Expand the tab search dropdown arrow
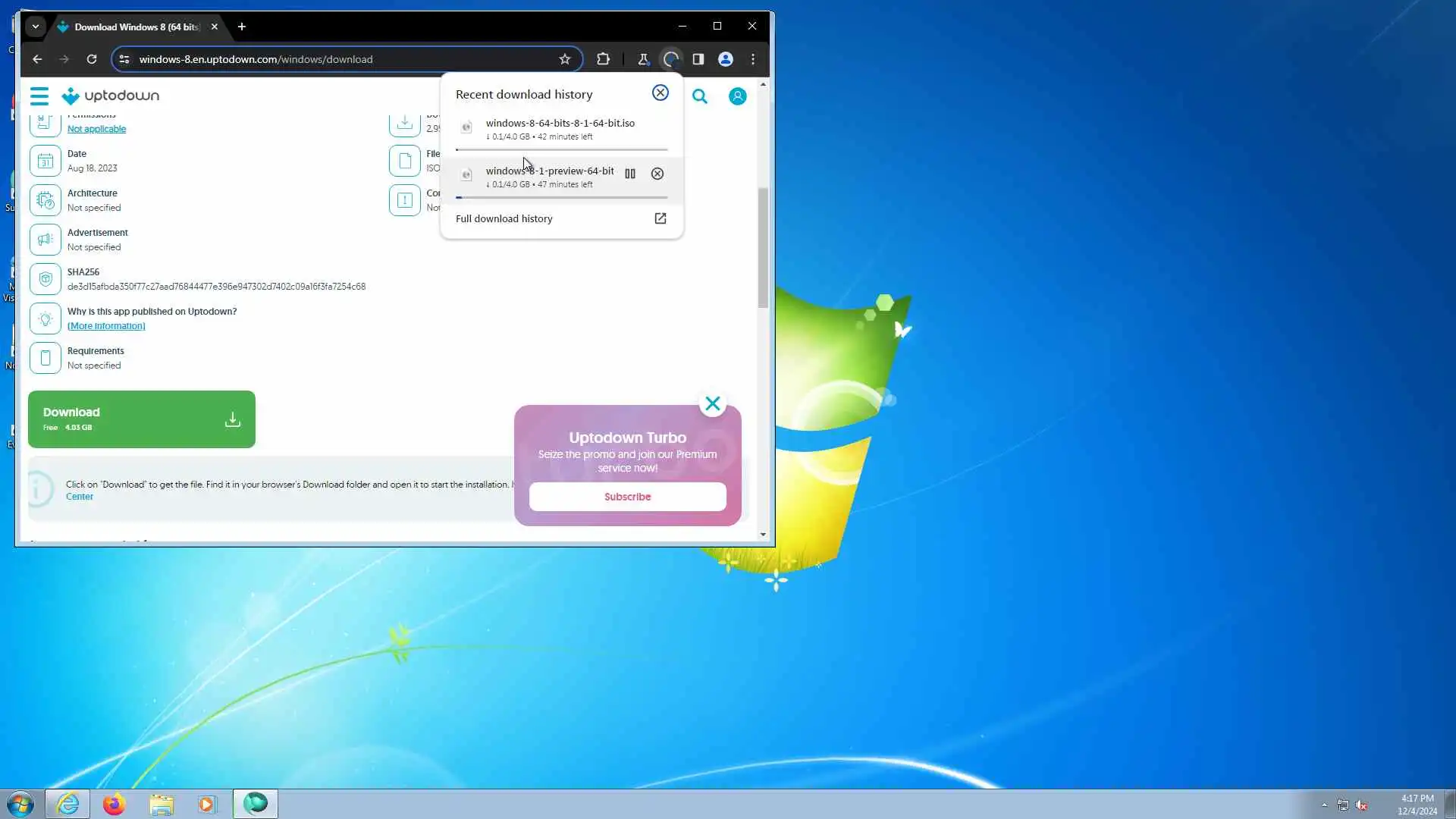The height and width of the screenshot is (819, 1456). pos(35,27)
